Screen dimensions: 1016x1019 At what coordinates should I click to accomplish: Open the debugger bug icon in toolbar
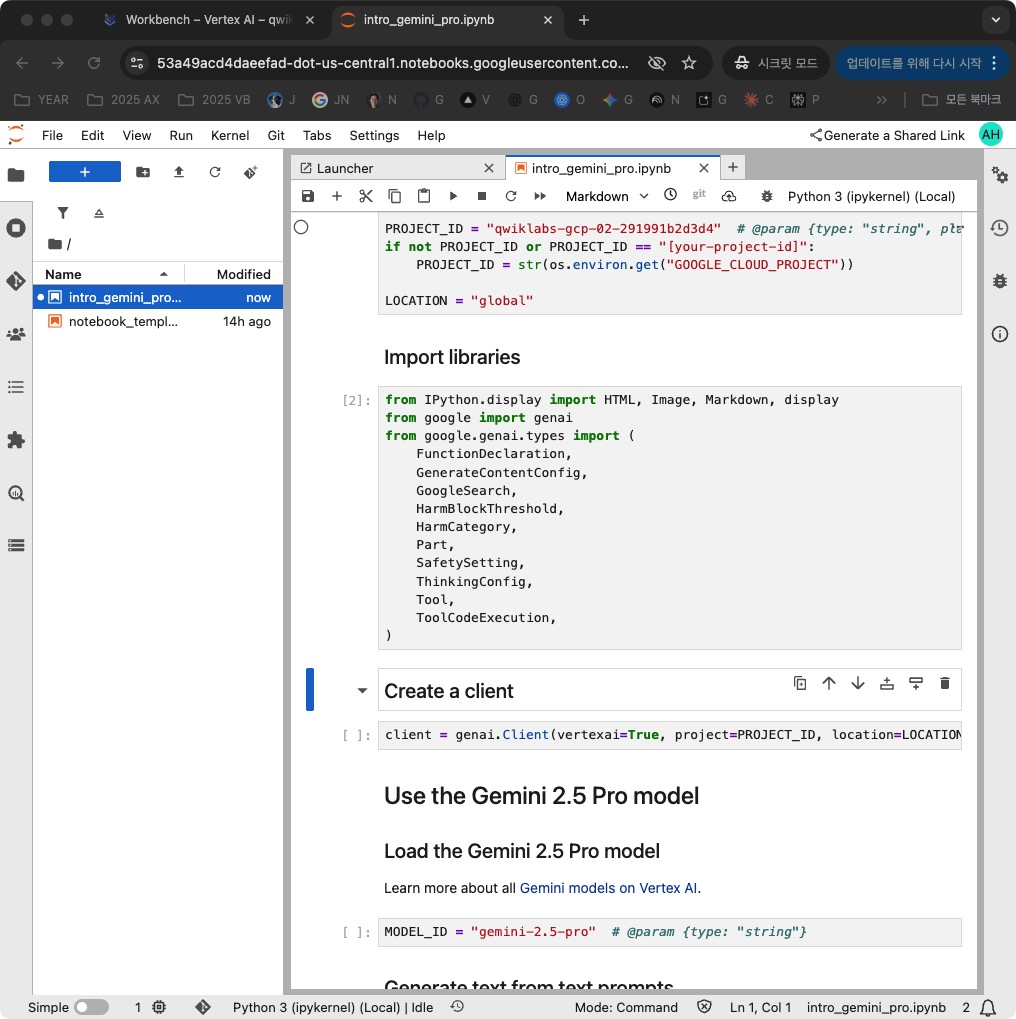(x=767, y=197)
